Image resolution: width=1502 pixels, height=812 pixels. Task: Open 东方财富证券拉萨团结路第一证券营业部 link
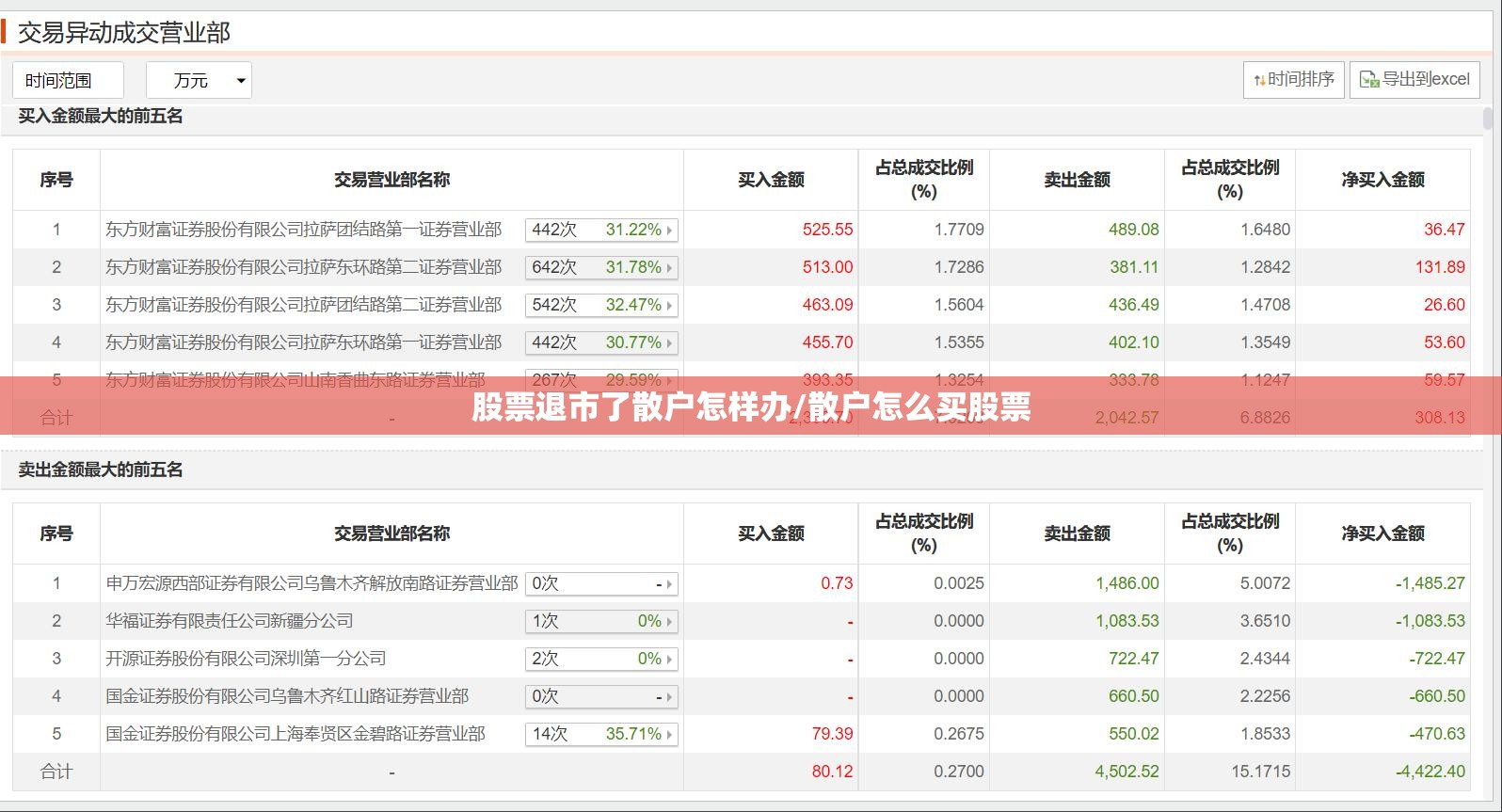[x=303, y=230]
